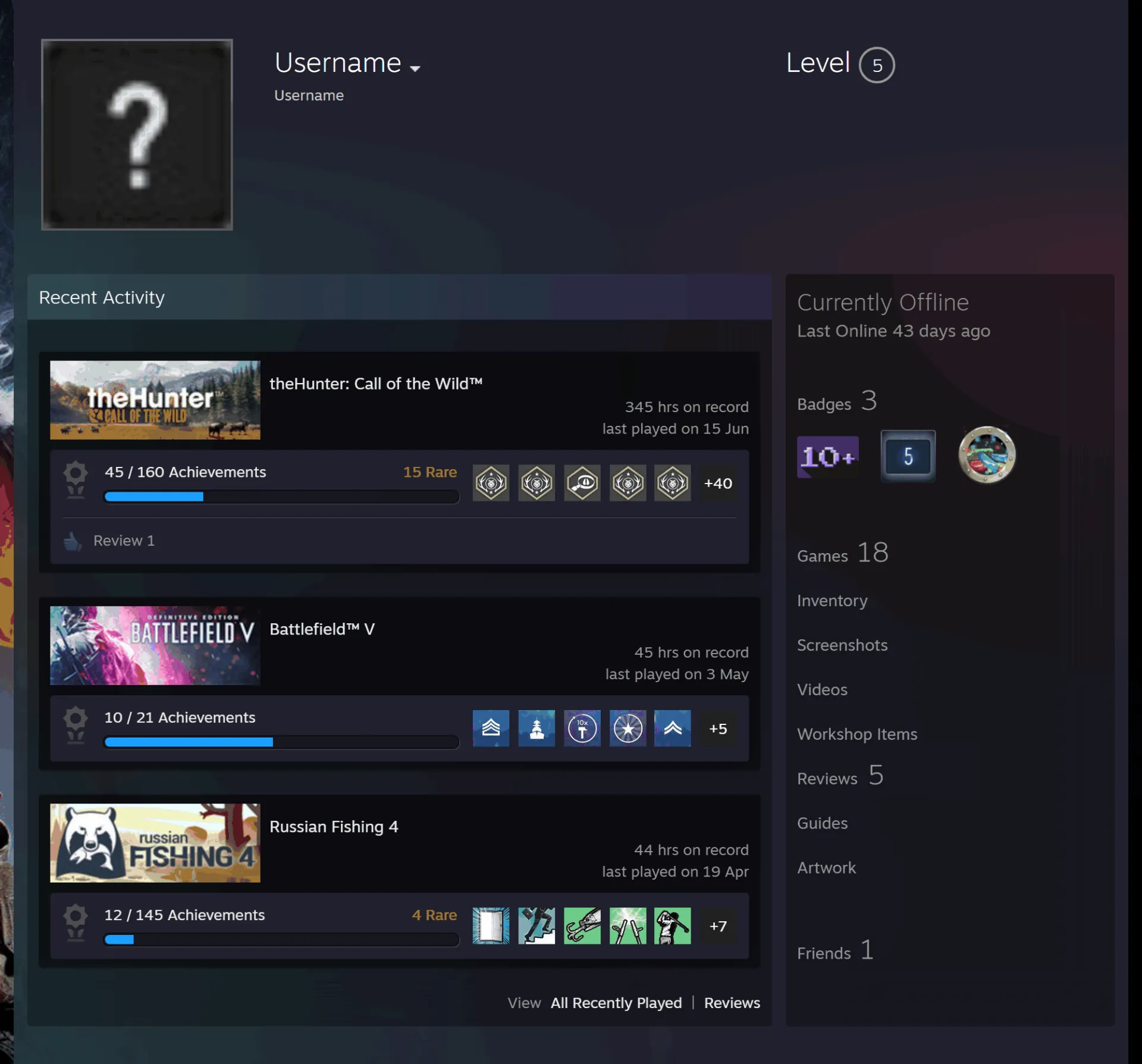Click the blue number 5 badge icon
Viewport: 1142px width, 1064px height.
[x=908, y=456]
